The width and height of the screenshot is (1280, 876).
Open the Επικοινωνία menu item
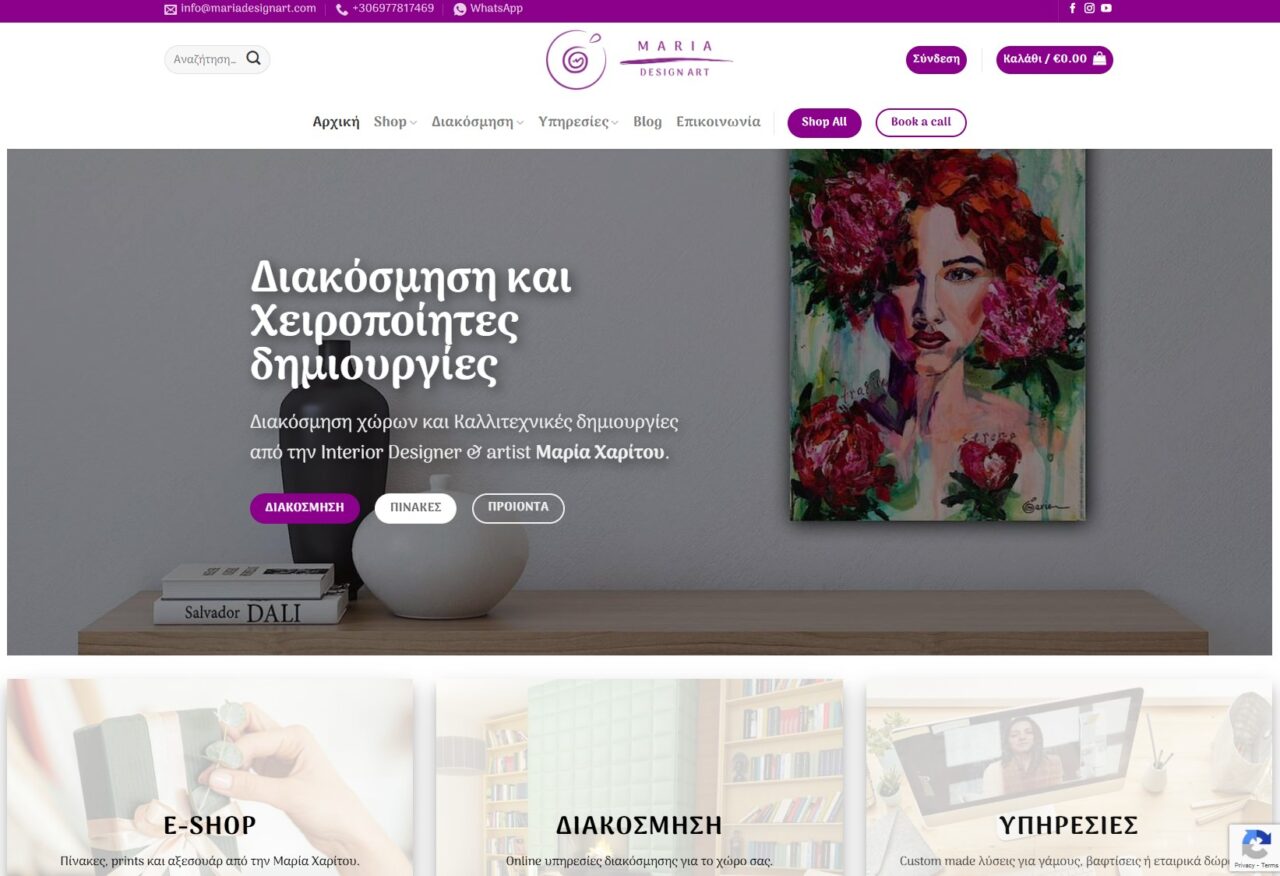click(718, 122)
